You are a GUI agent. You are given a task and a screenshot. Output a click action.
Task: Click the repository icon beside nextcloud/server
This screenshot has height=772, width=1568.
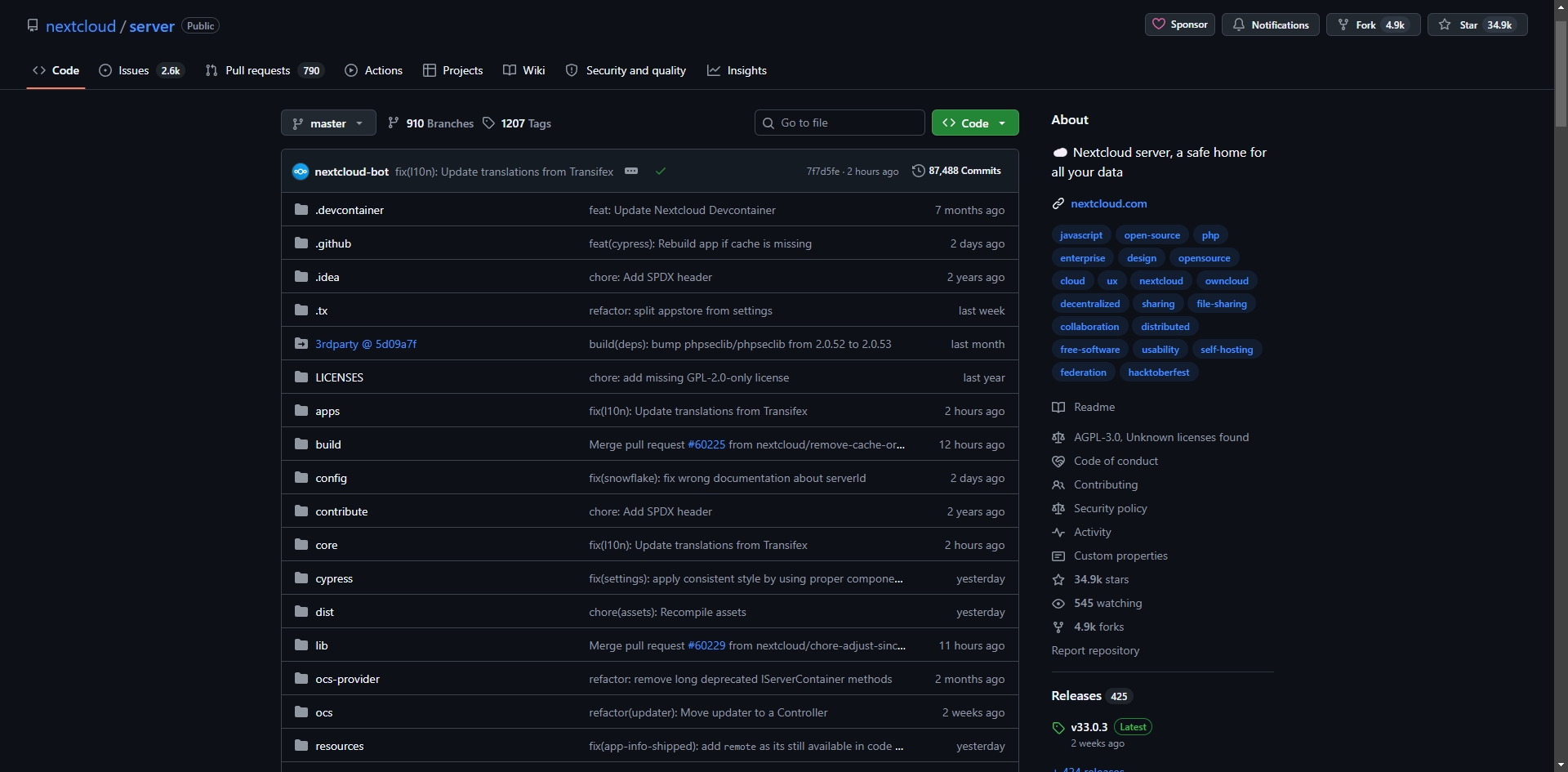coord(33,25)
